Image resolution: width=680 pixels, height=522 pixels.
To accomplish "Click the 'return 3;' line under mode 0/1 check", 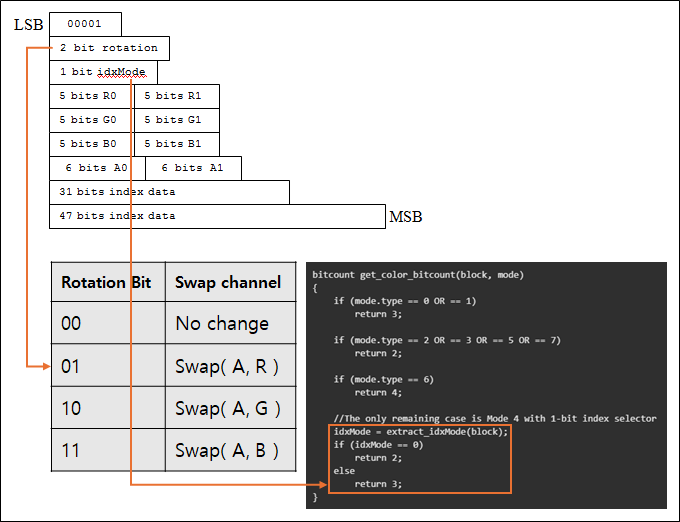I will (378, 314).
